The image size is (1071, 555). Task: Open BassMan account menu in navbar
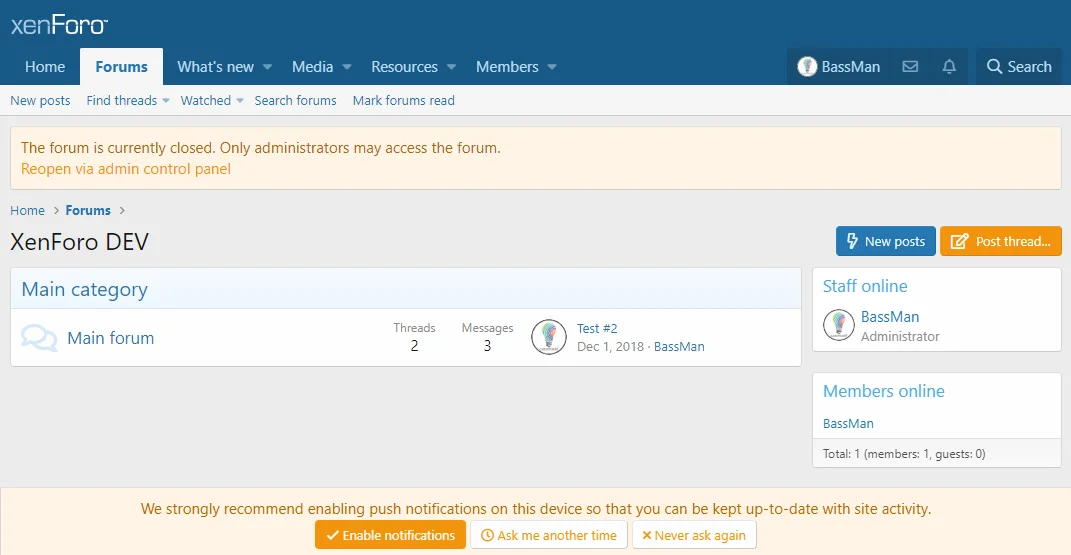(x=839, y=67)
